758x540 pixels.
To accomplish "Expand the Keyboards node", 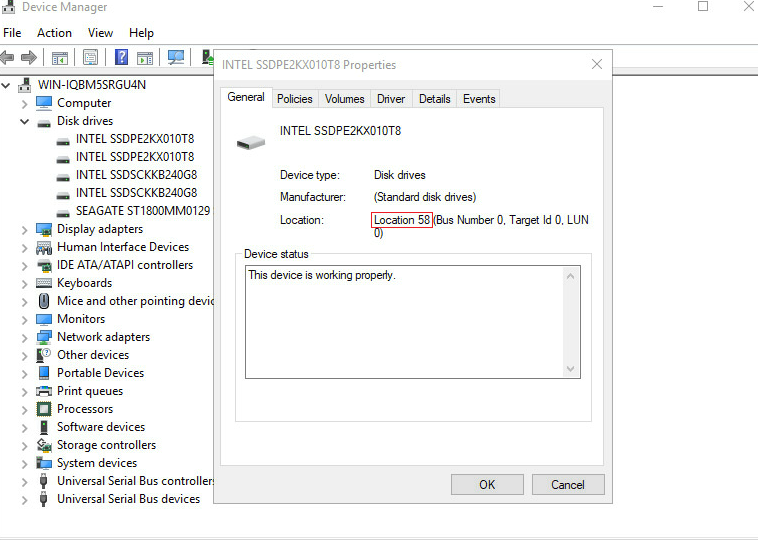I will 24,284.
